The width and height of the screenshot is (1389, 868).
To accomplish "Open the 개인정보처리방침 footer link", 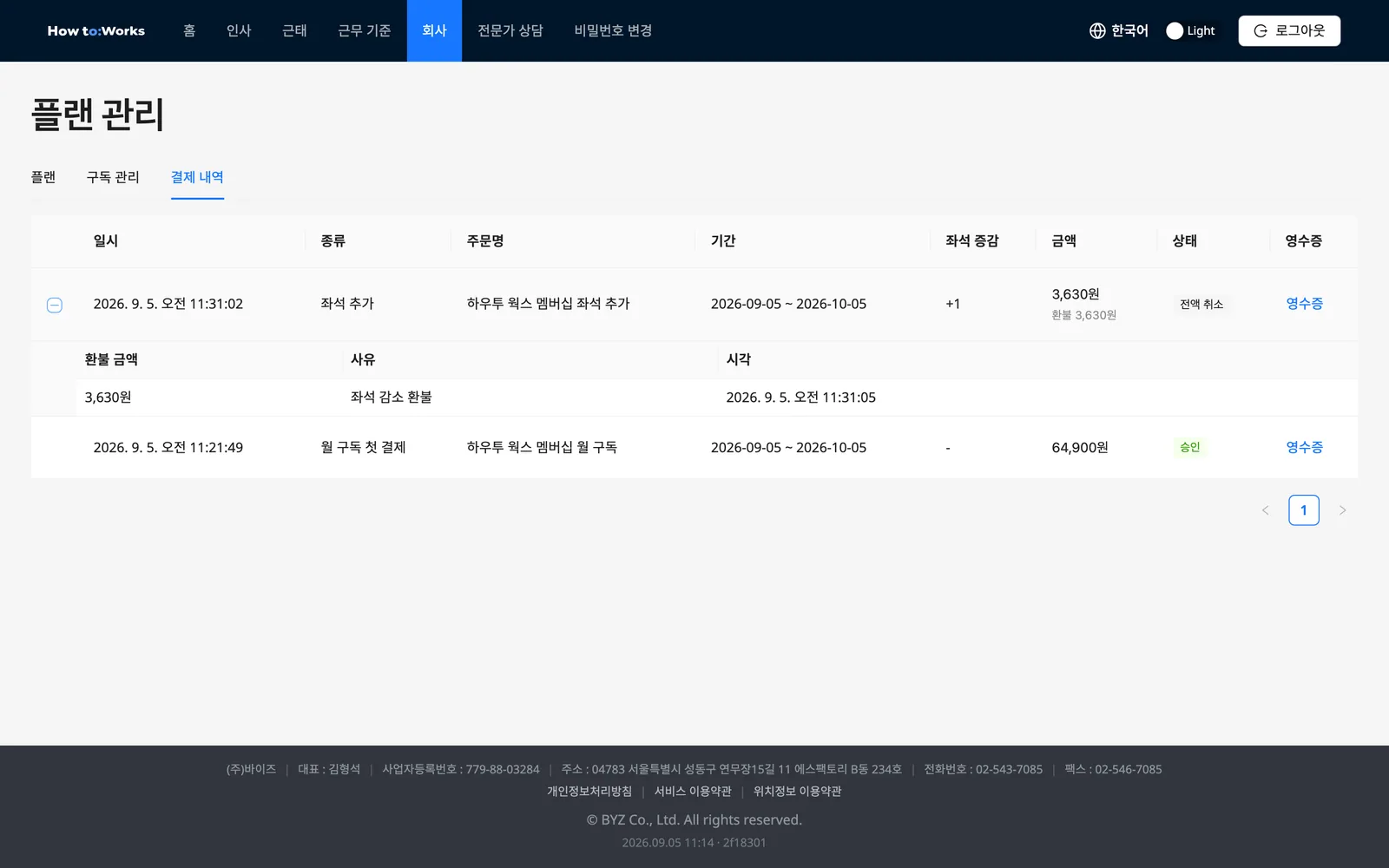I will point(589,792).
